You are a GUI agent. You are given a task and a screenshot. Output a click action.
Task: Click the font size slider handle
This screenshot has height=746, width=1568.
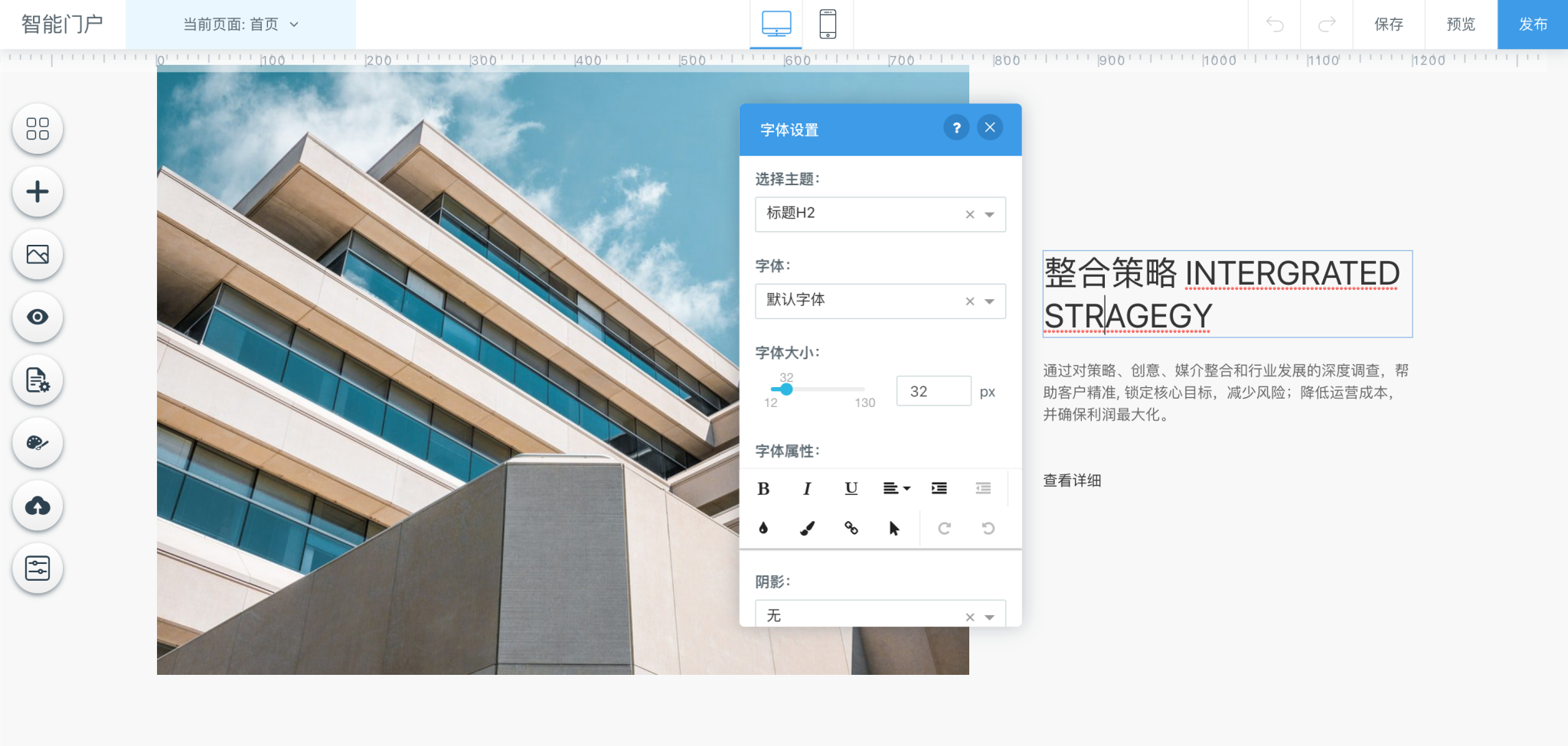click(786, 389)
